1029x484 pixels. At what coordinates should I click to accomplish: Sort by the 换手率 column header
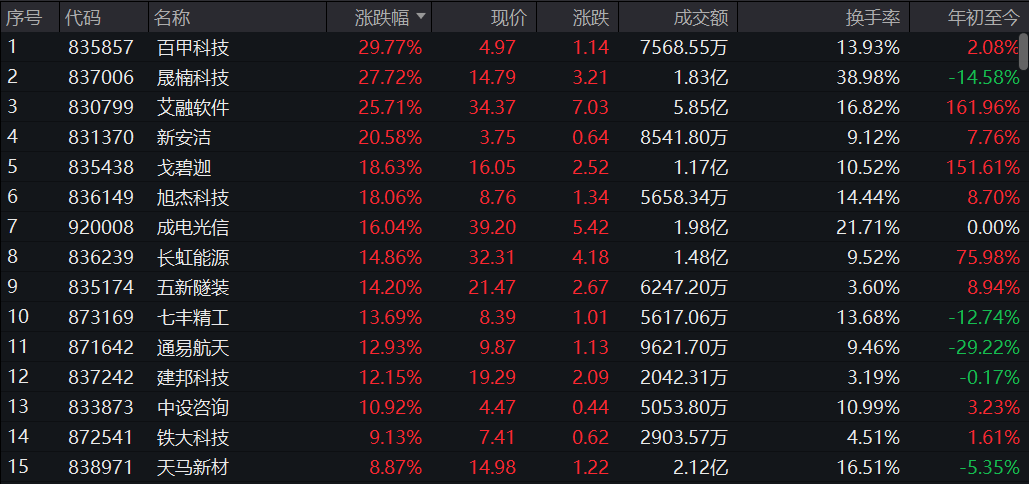point(823,18)
